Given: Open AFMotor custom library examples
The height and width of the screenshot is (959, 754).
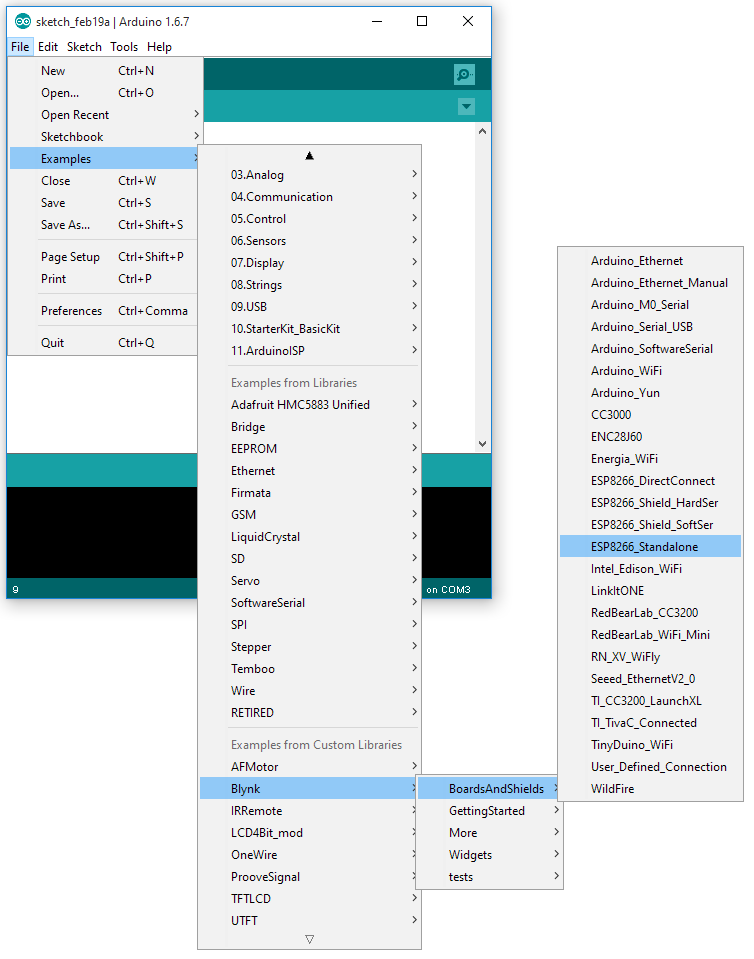Looking at the screenshot, I should click(309, 767).
